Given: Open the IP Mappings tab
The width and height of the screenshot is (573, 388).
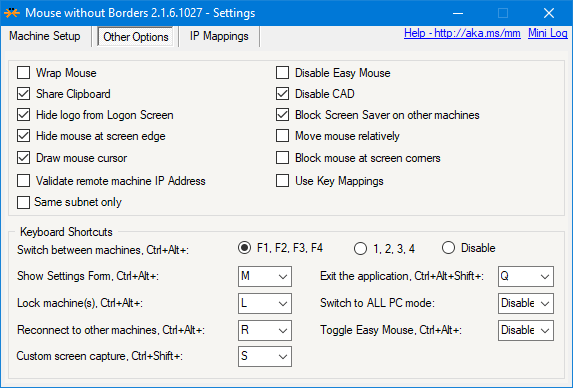Looking at the screenshot, I should coord(219,36).
